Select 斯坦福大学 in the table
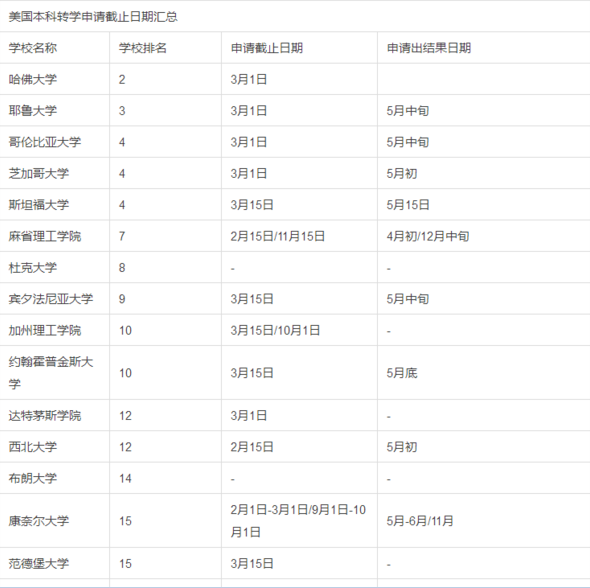590x588 pixels. click(x=39, y=205)
